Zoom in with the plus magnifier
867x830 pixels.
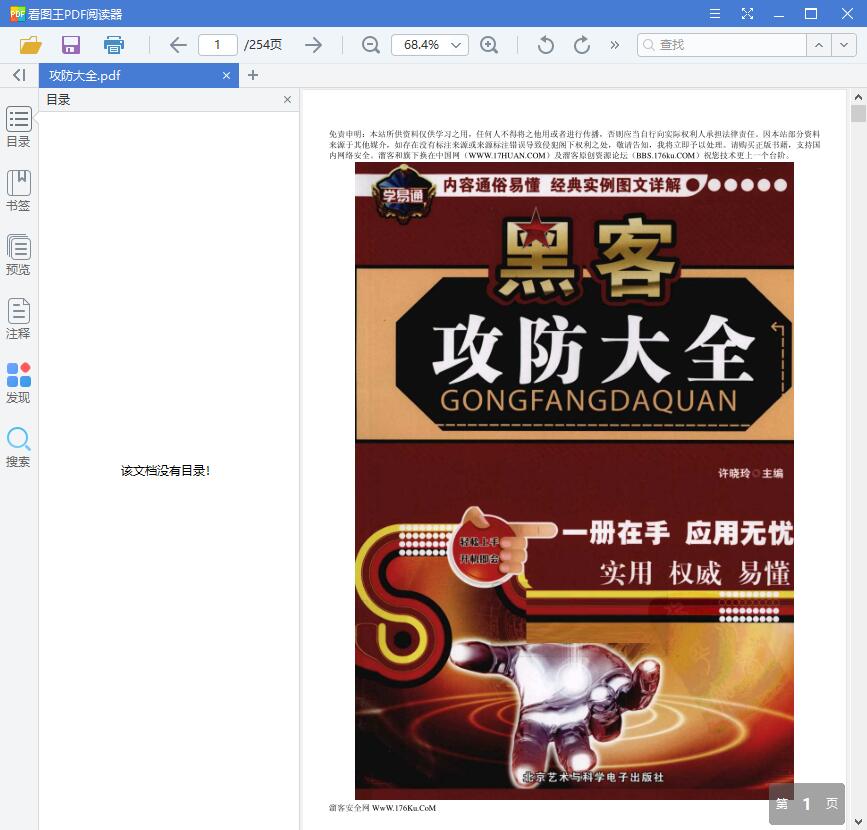click(x=489, y=45)
